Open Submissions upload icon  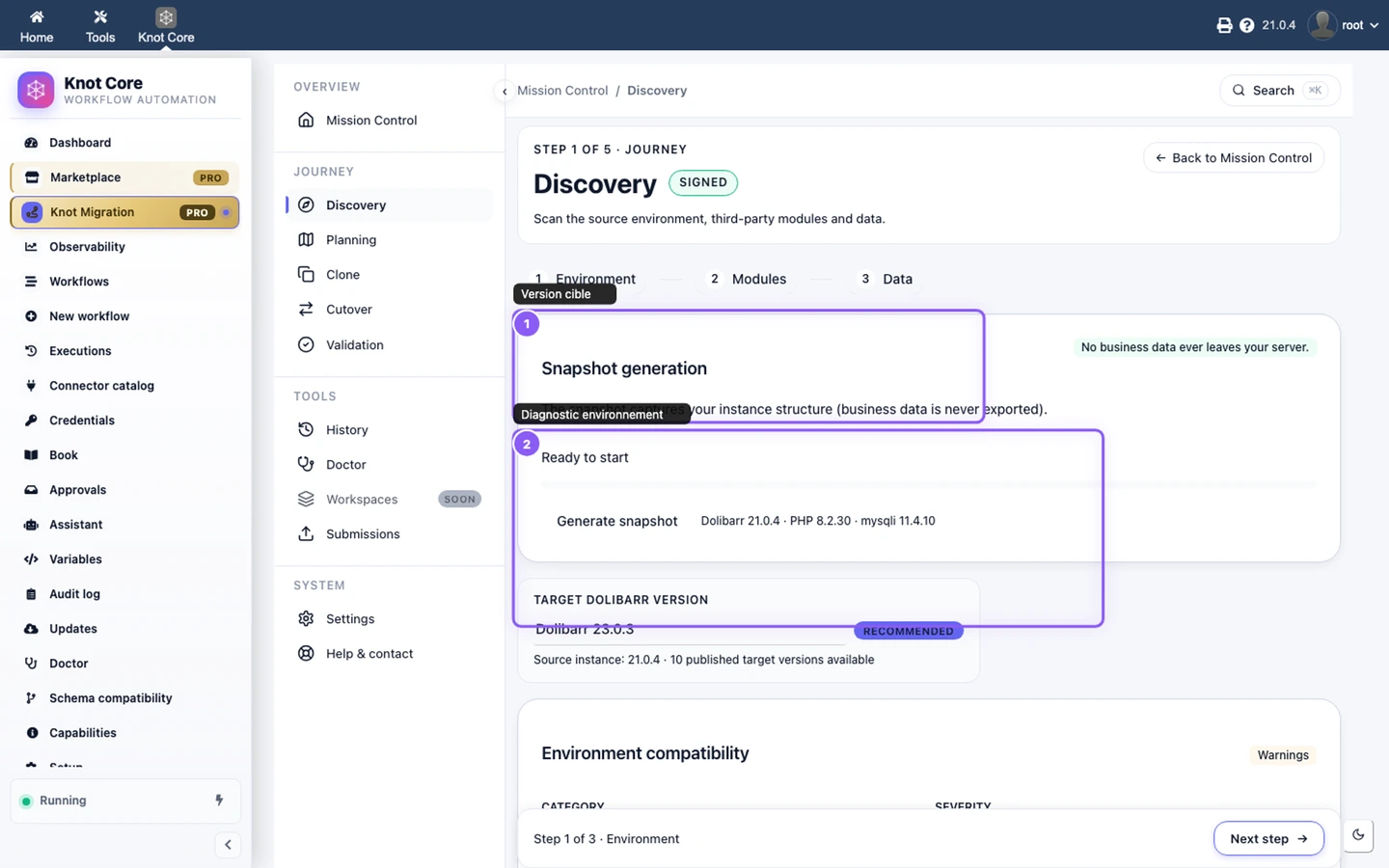pyautogui.click(x=306, y=533)
